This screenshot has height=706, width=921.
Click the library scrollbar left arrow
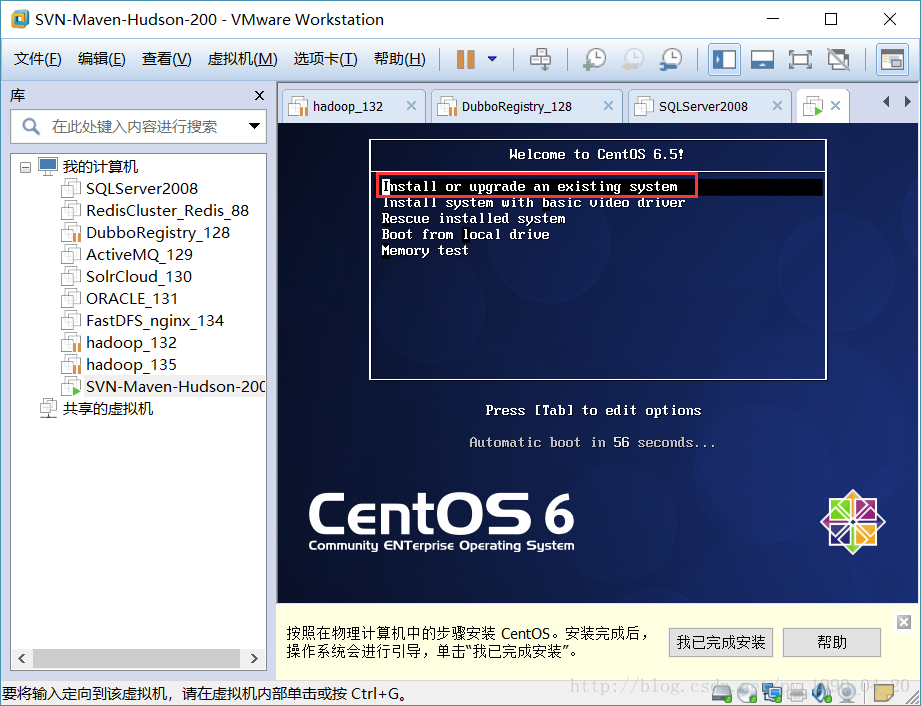(x=22, y=658)
